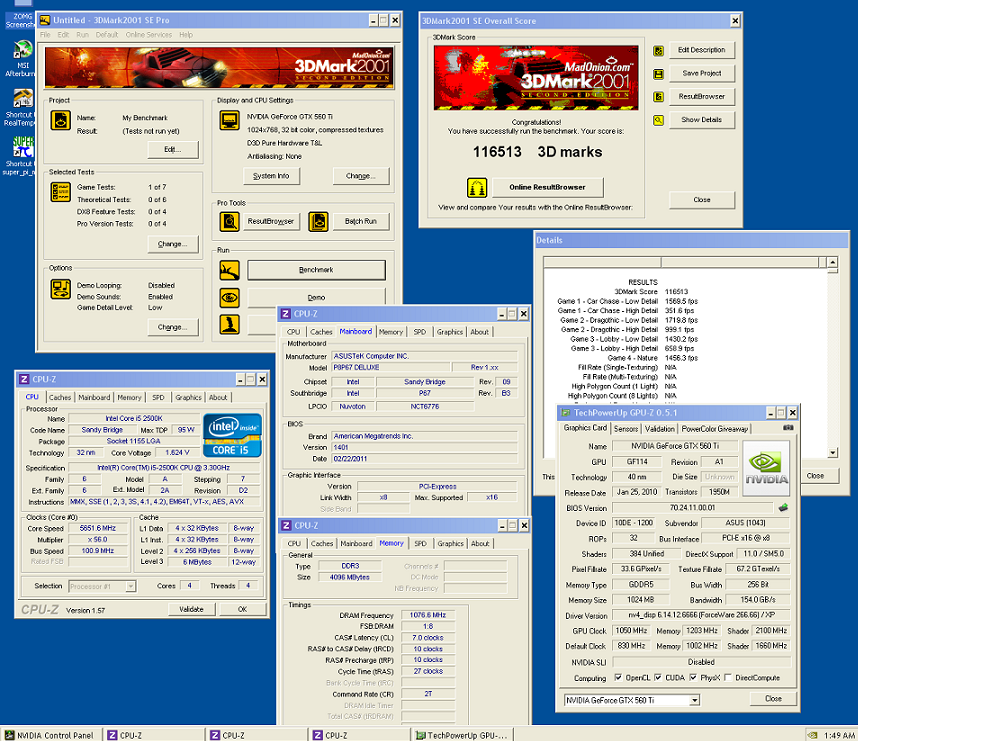Screen dimensions: 1008x756
Task: Open the RealTemp desktop shortcut
Action: pyautogui.click(x=21, y=107)
